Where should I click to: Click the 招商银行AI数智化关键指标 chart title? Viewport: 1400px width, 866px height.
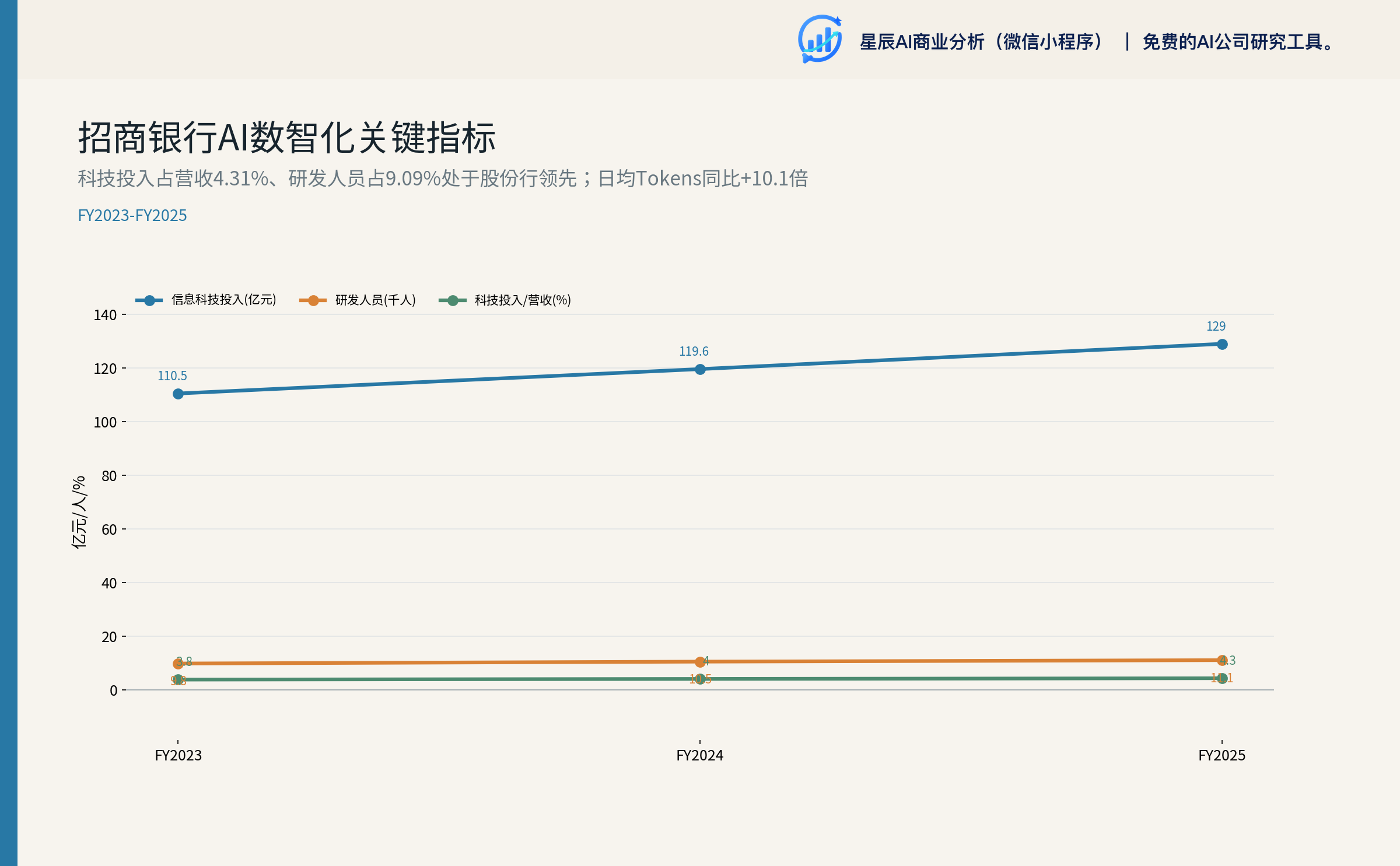coord(287,138)
